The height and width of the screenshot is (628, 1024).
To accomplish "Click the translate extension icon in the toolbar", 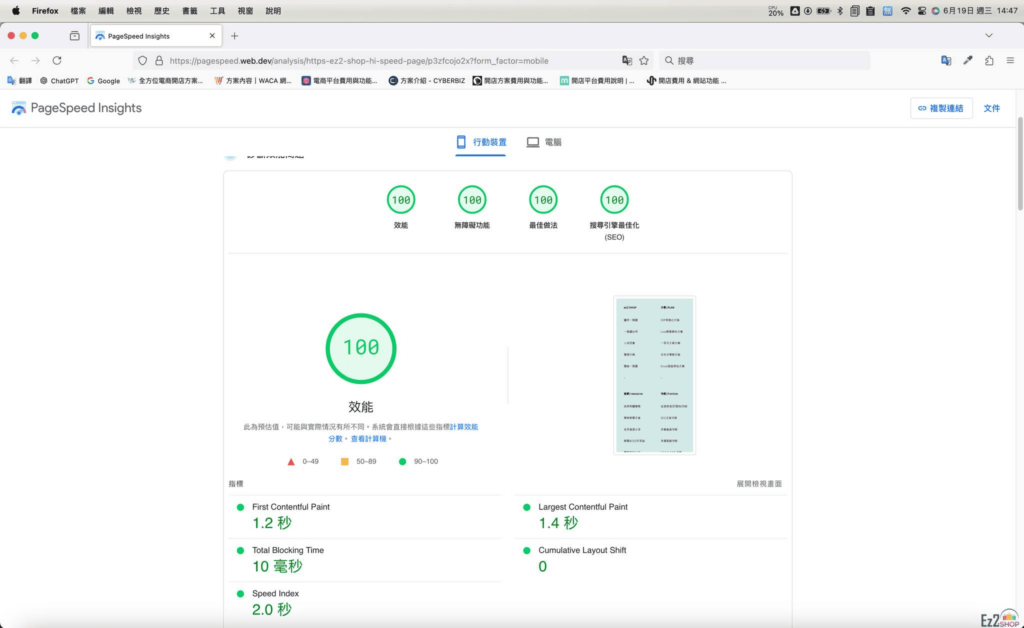I will pyautogui.click(x=946, y=61).
